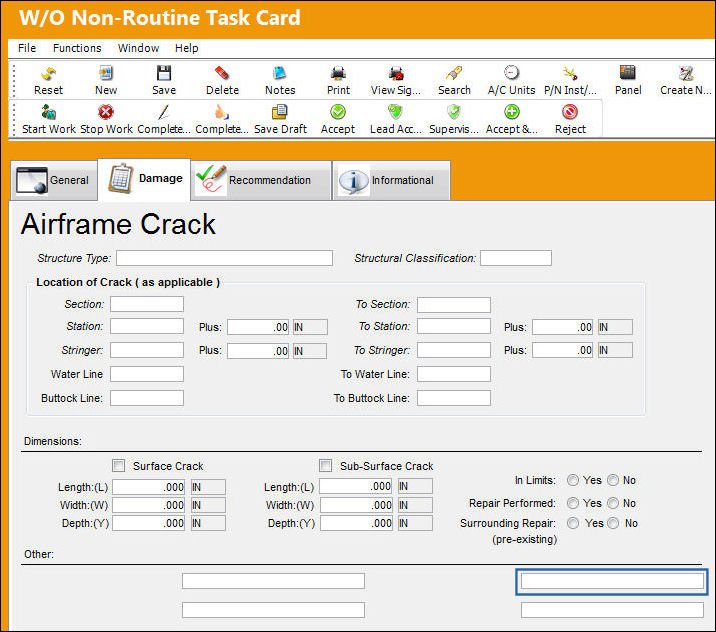716x632 pixels.
Task: Save the task card with Save icon
Action: point(164,73)
